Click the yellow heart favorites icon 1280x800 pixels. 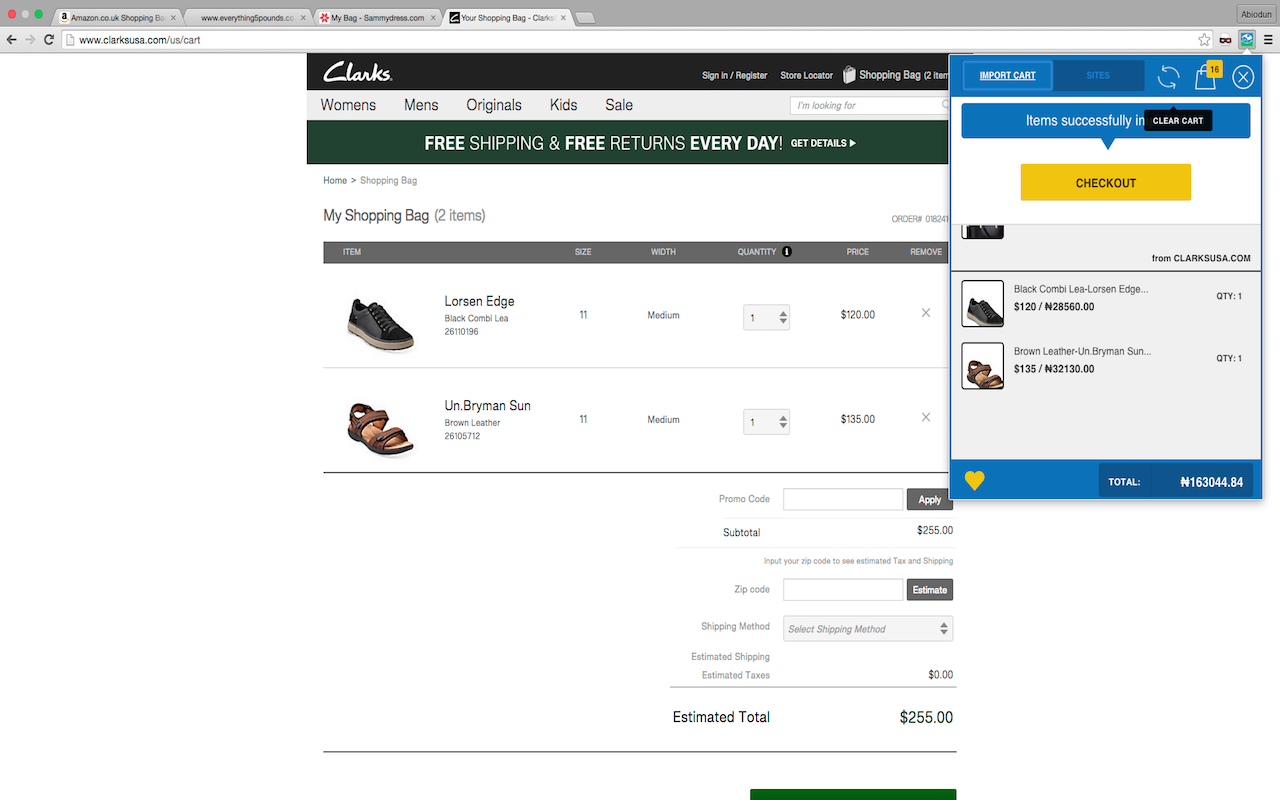click(975, 481)
